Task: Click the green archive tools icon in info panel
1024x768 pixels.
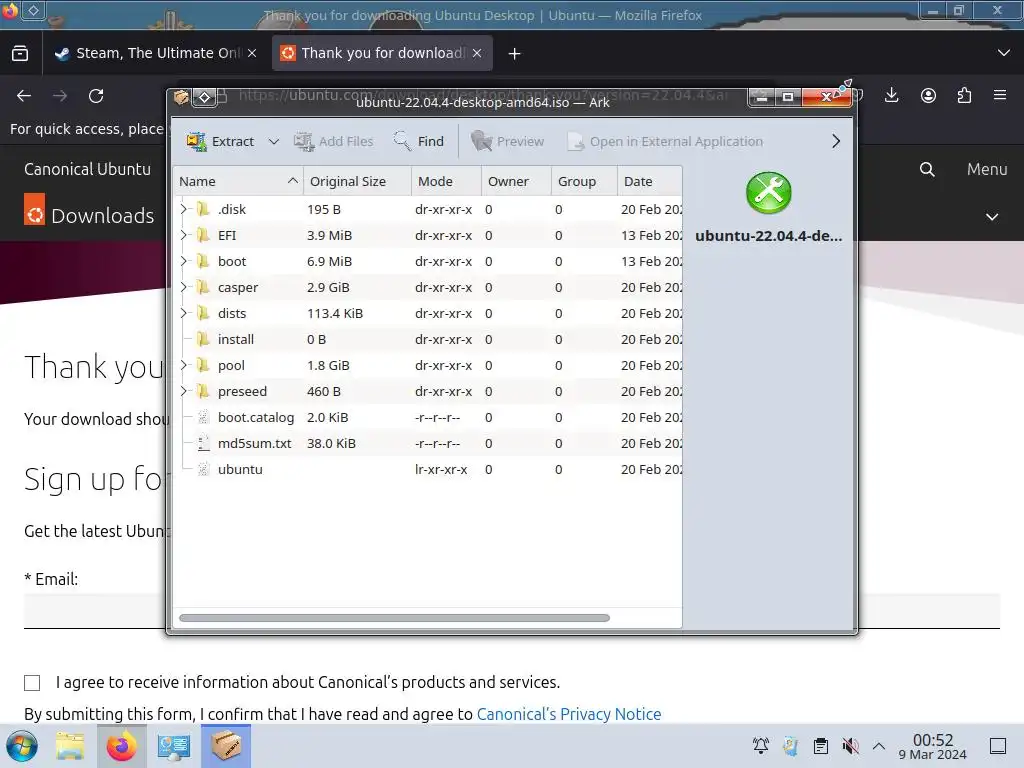Action: click(769, 193)
